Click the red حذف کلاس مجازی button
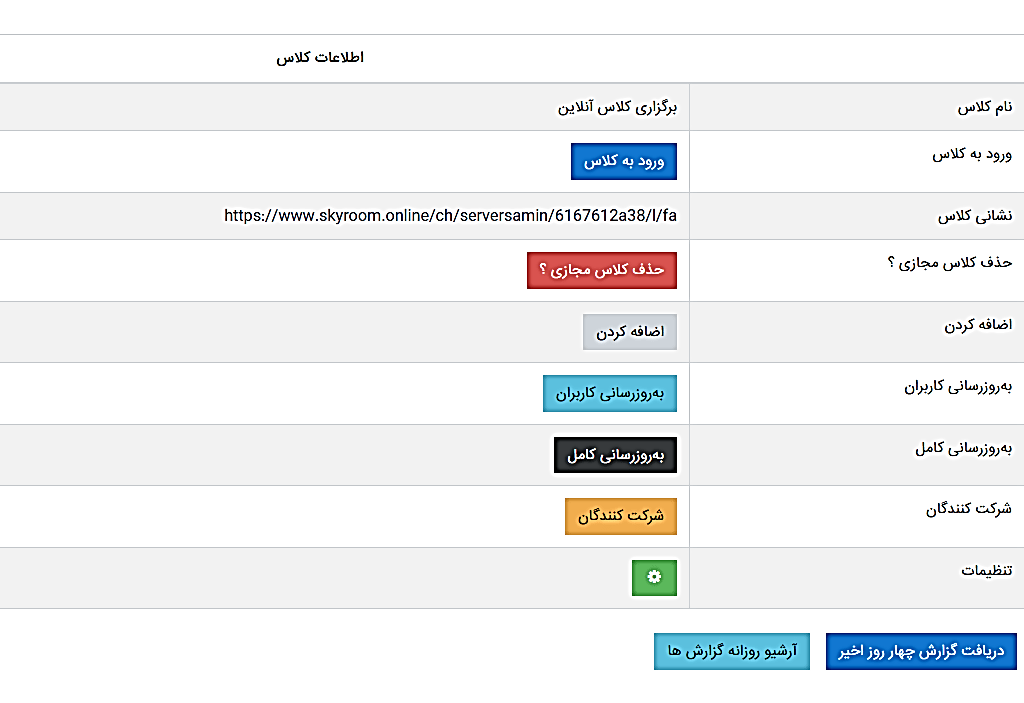Image resolution: width=1024 pixels, height=703 pixels. (602, 270)
